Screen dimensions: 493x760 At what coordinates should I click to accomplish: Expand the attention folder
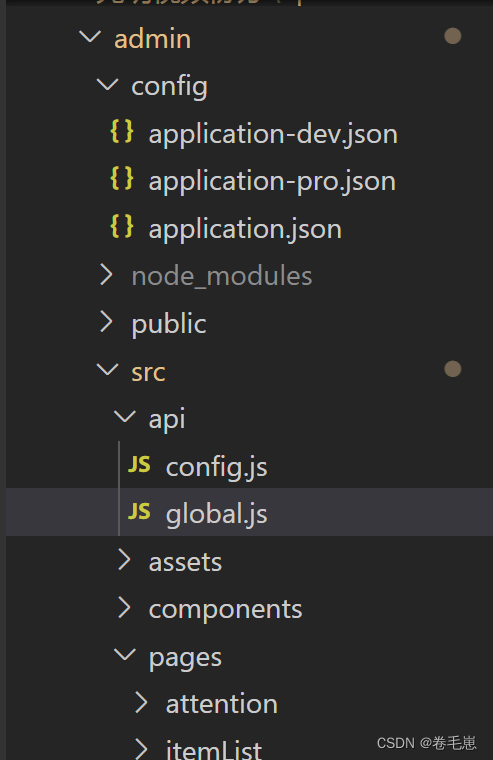[x=222, y=704]
